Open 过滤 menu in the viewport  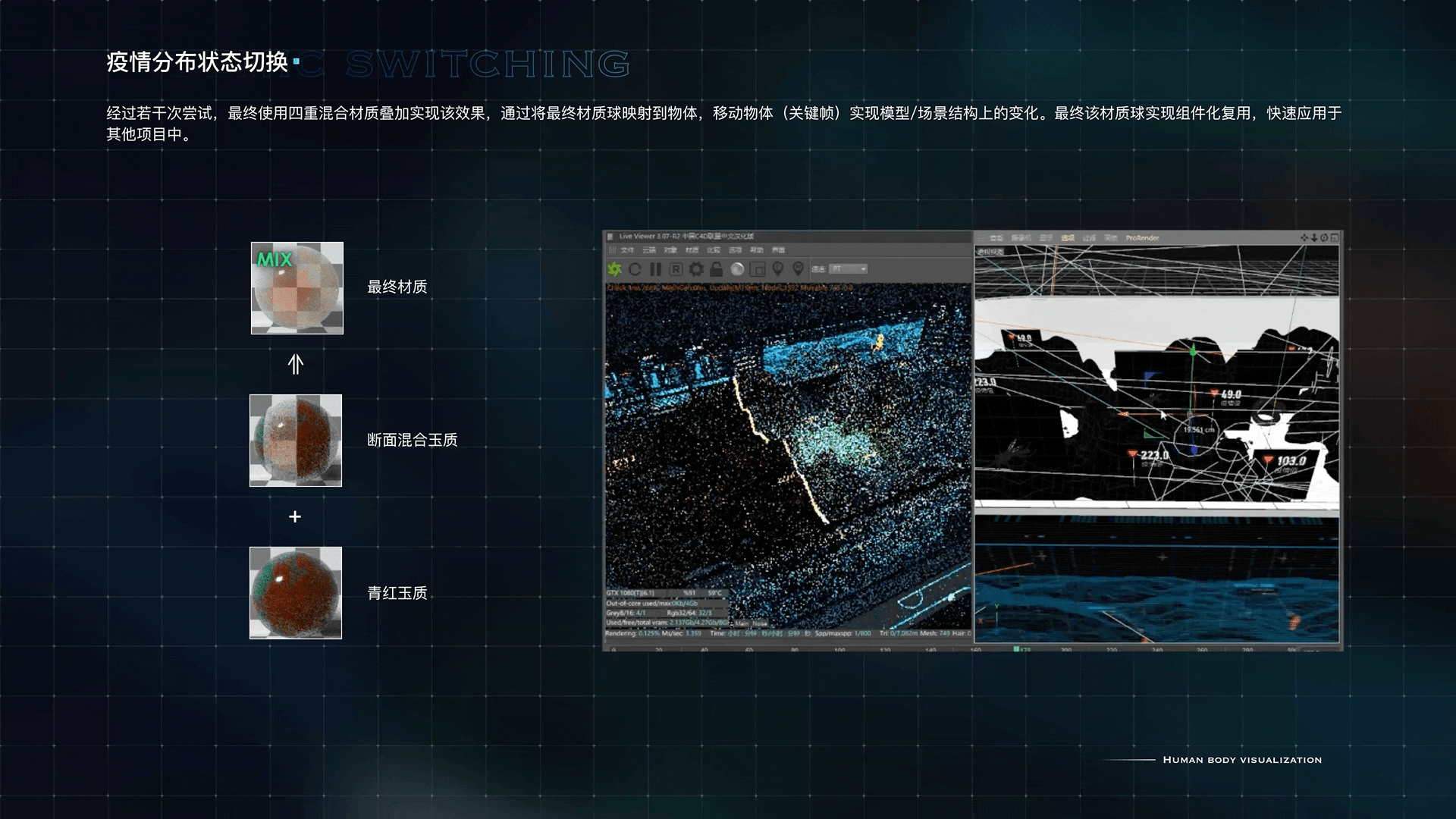coord(1089,238)
